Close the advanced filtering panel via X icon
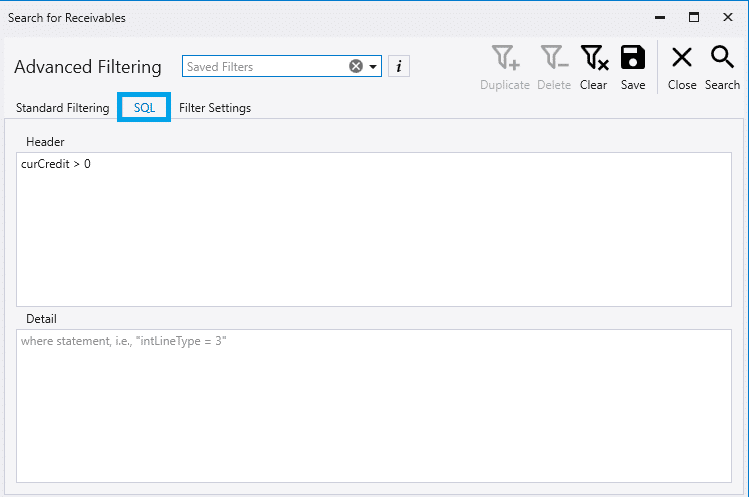This screenshot has width=749, height=497. coord(682,60)
